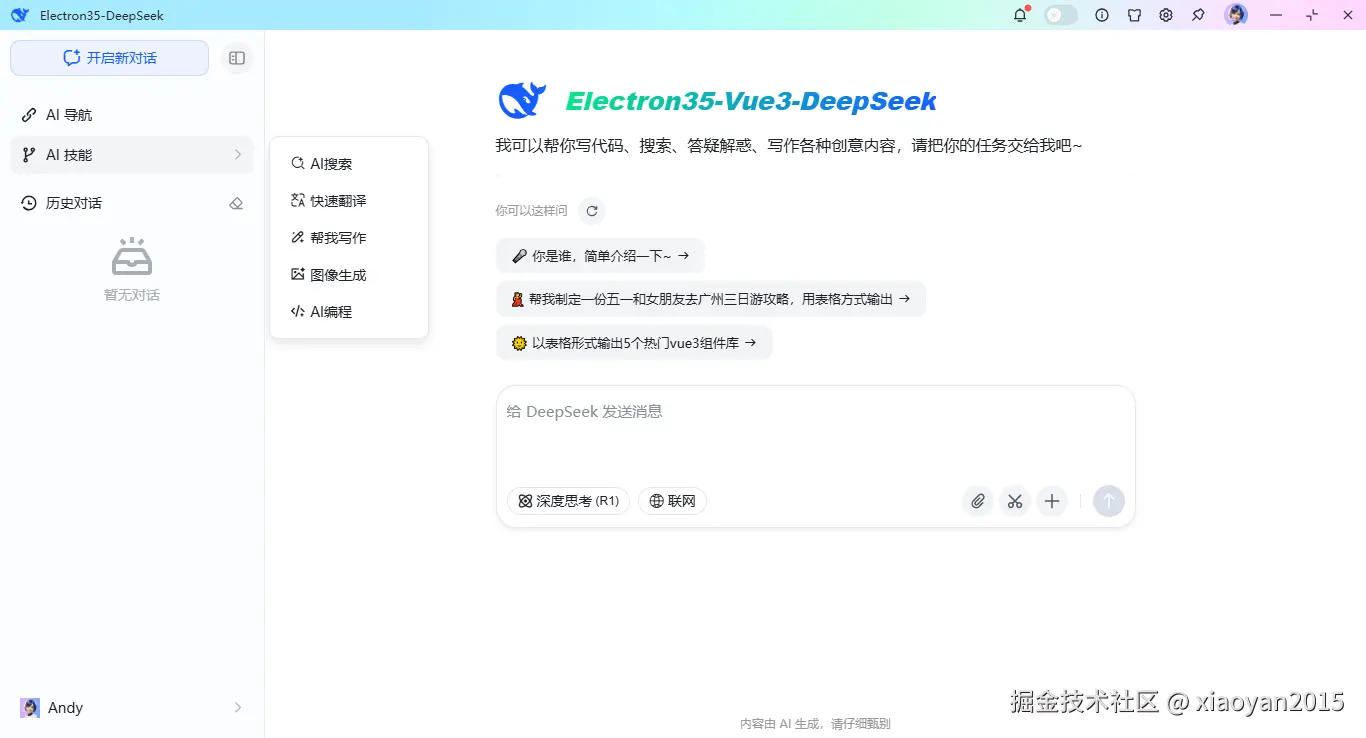The image size is (1366, 738).
Task: Switch theme using title bar toggle switch
Action: click(x=1060, y=15)
